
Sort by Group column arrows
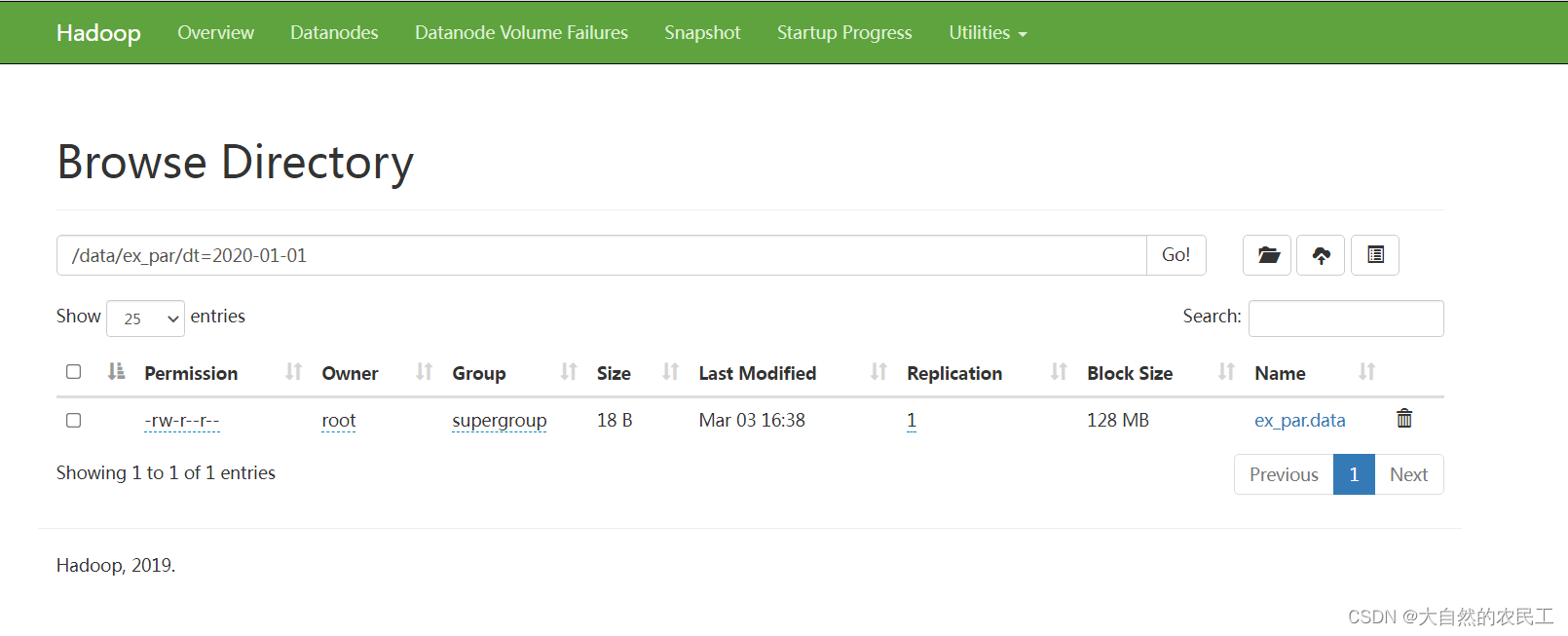coord(569,372)
